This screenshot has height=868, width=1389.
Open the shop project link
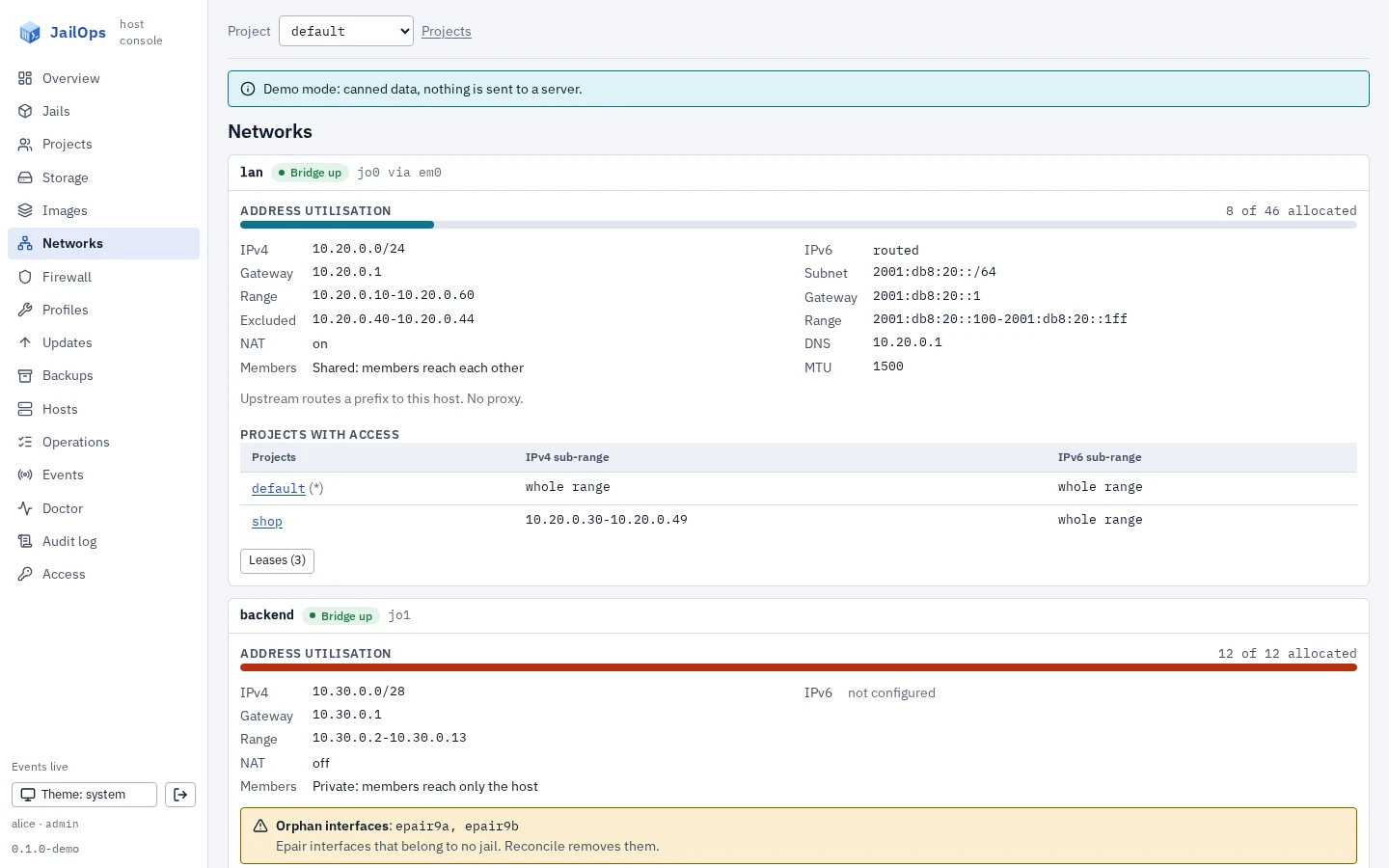(267, 521)
